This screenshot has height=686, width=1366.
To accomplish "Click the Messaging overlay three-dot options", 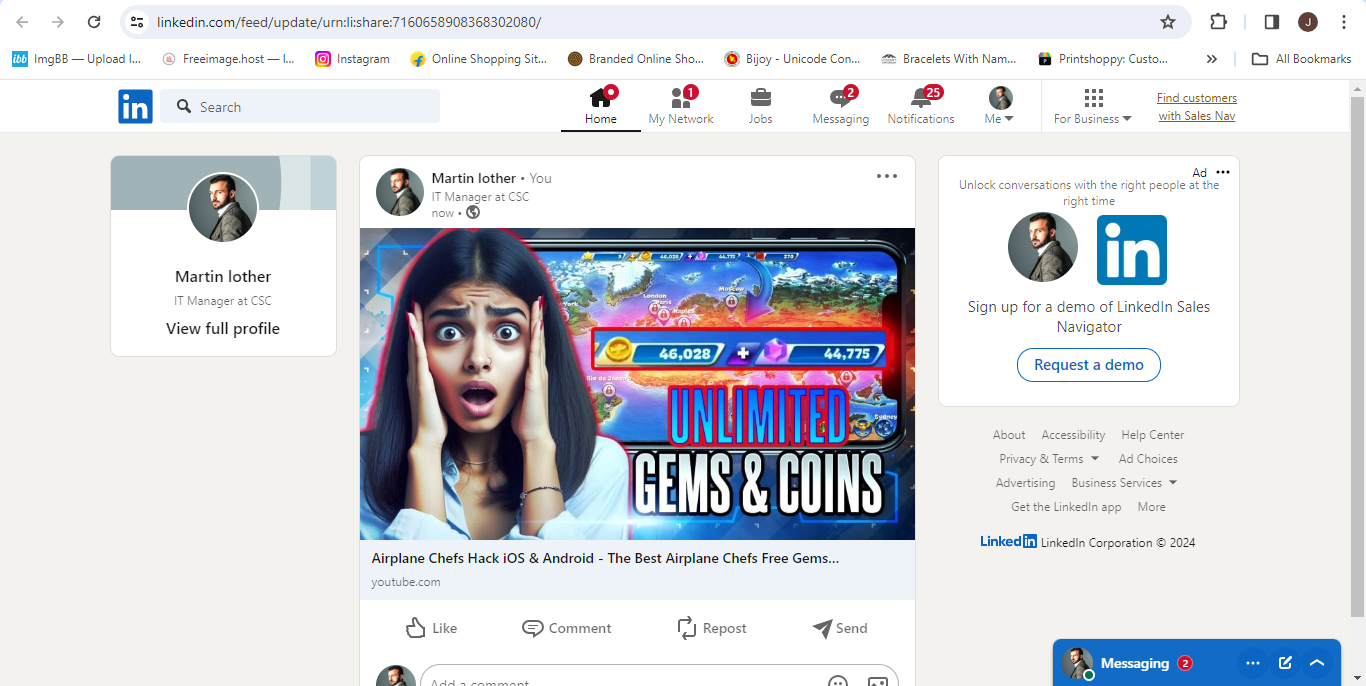I will [x=1253, y=663].
